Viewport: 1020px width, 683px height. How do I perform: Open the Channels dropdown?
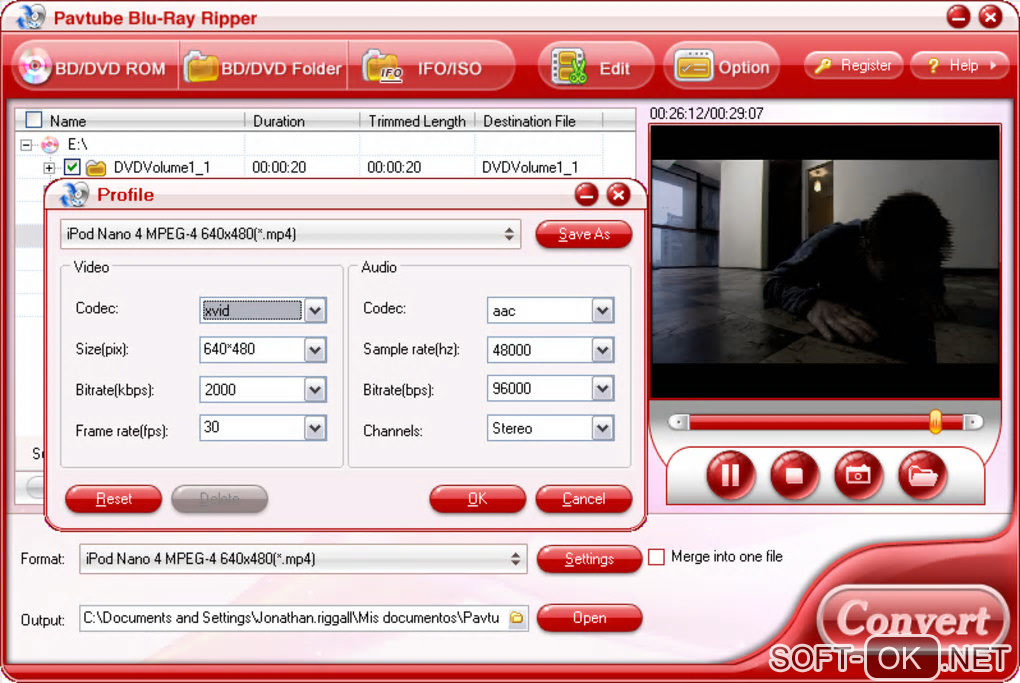[x=603, y=429]
